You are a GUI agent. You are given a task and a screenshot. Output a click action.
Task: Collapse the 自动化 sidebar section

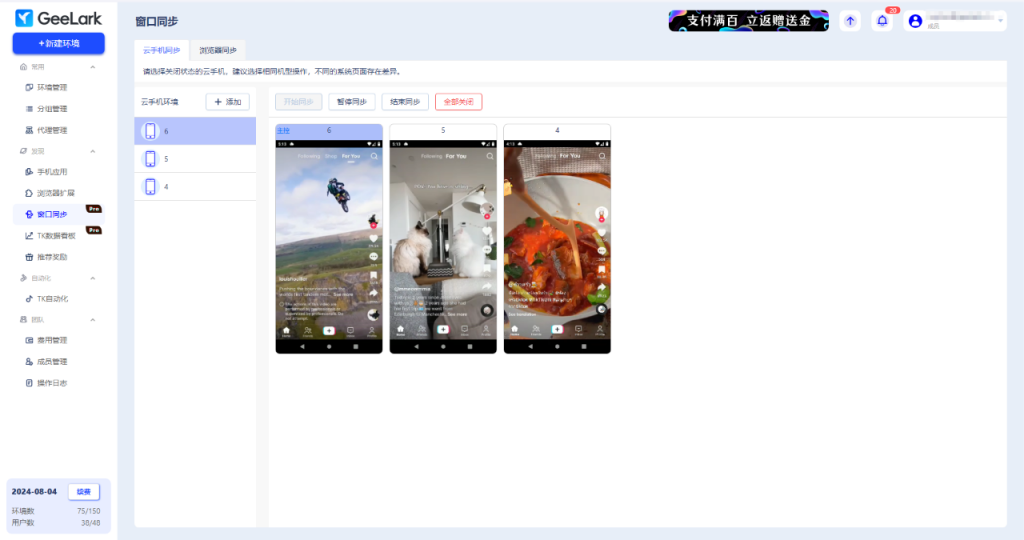coord(93,278)
